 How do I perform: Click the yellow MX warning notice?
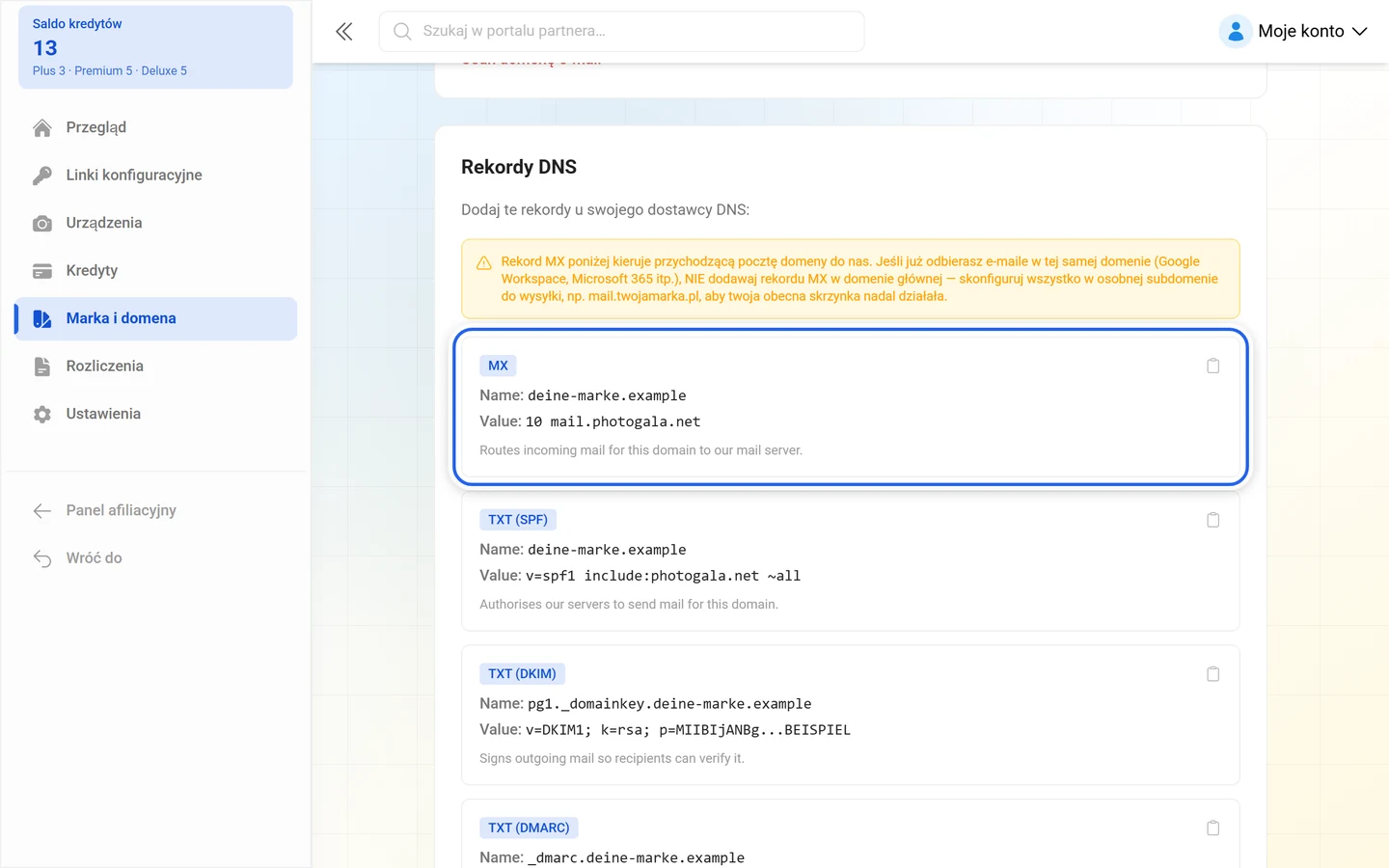[851, 279]
